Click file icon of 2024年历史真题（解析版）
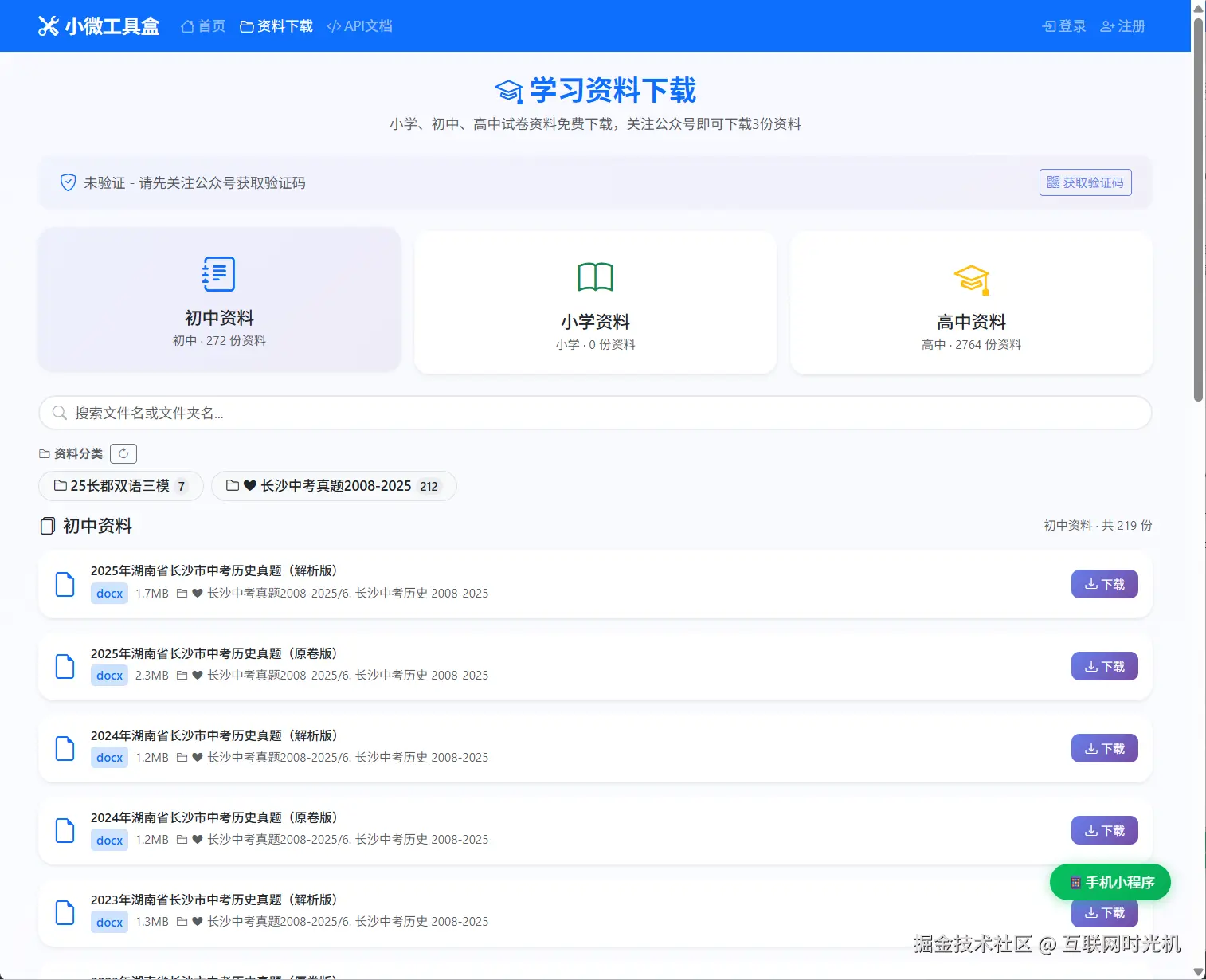The image size is (1206, 980). point(65,748)
